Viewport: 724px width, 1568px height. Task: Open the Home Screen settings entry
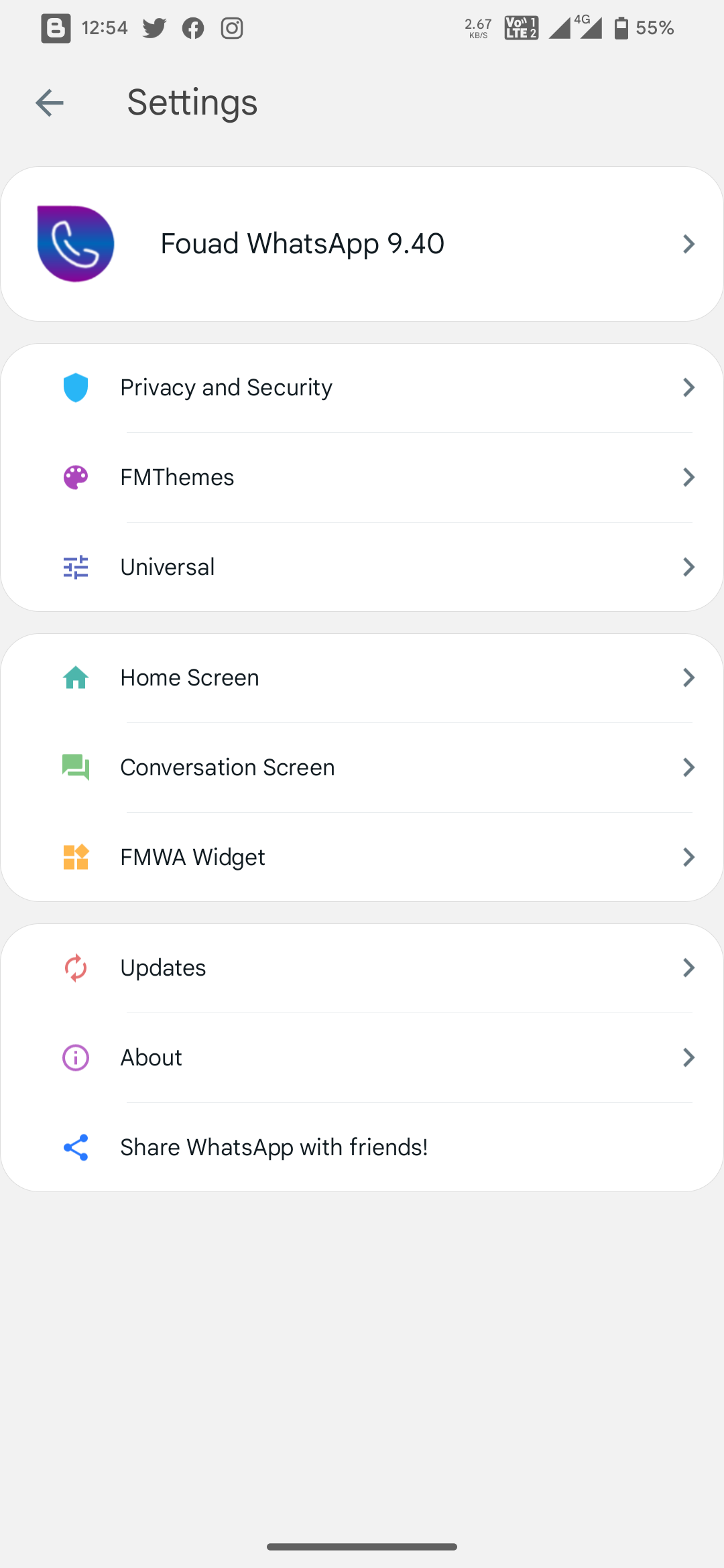tap(362, 677)
